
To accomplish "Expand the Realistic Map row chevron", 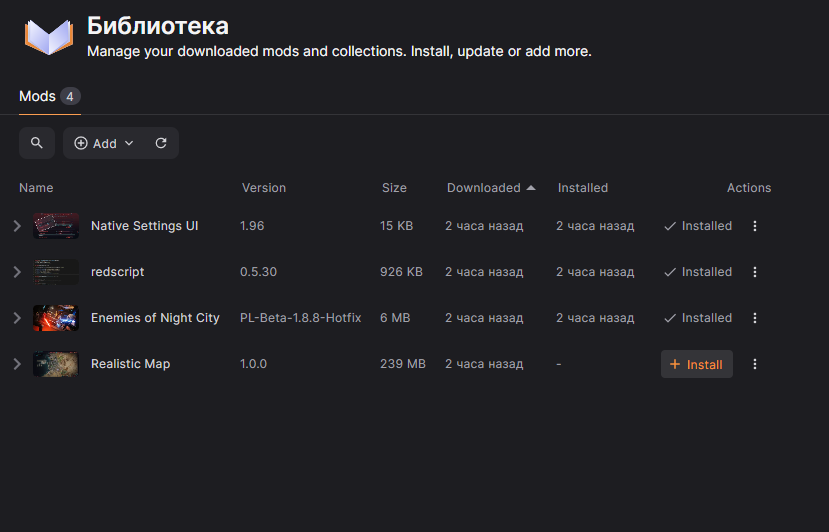I will click(x=17, y=364).
